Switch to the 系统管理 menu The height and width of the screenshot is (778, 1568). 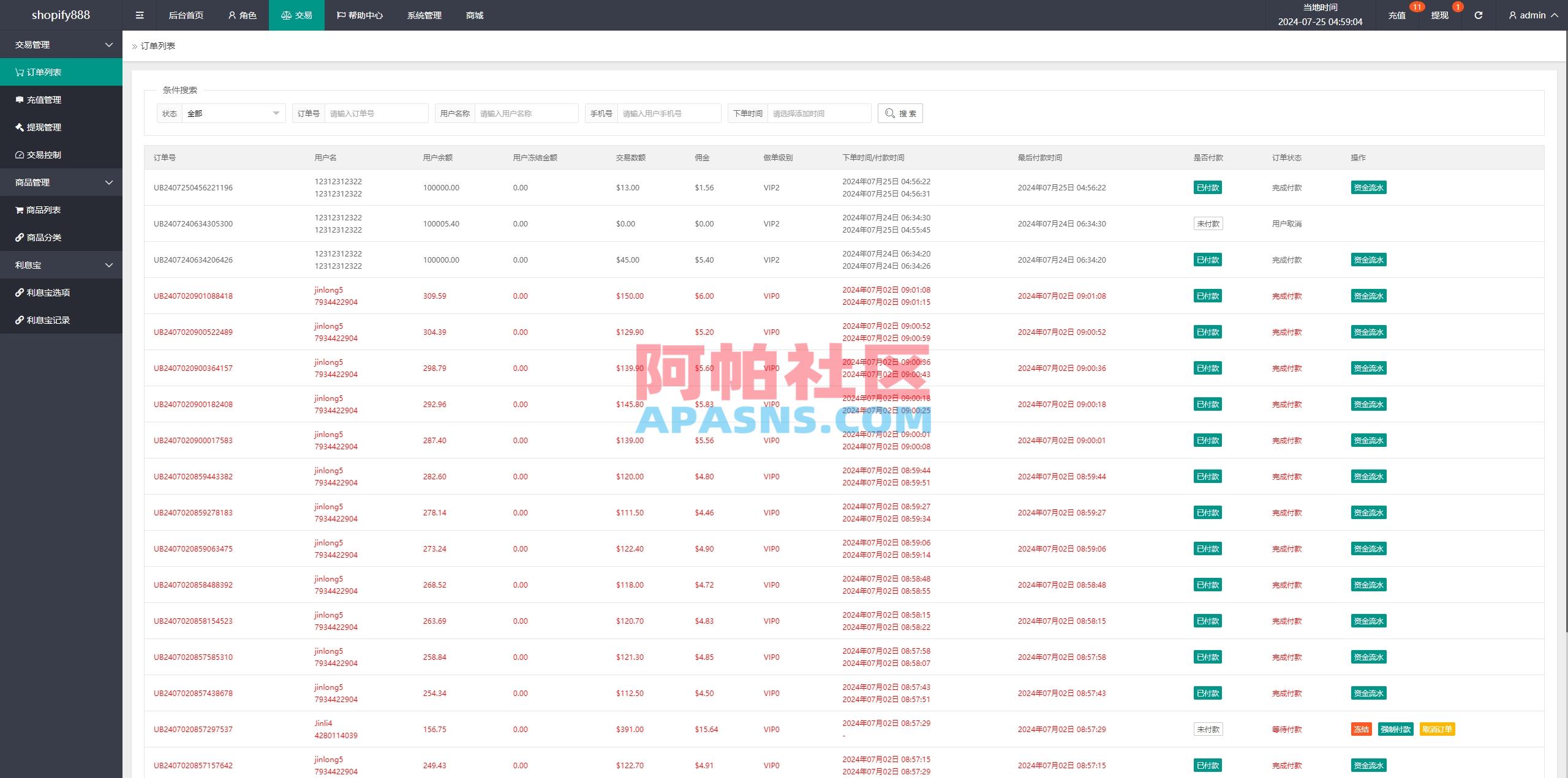pyautogui.click(x=423, y=15)
